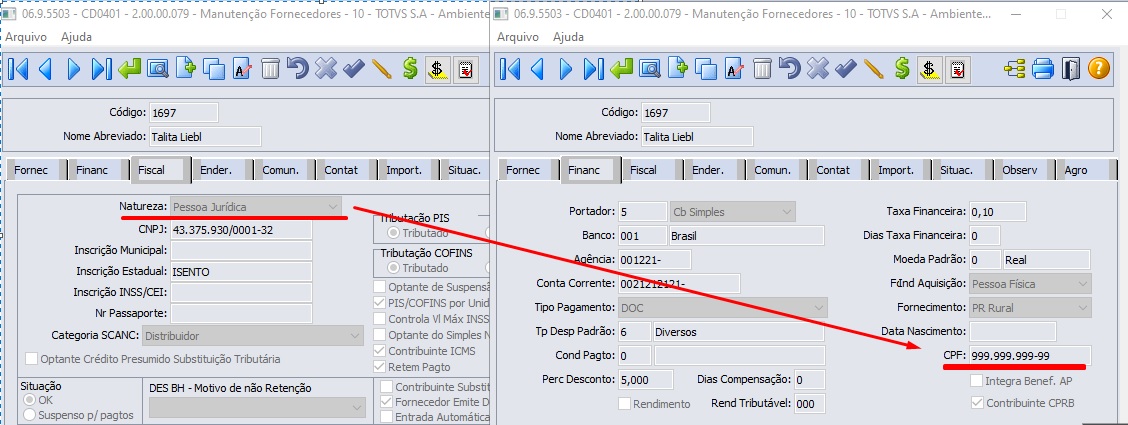
Task: Click trash delete icon in left window
Action: pyautogui.click(x=270, y=69)
